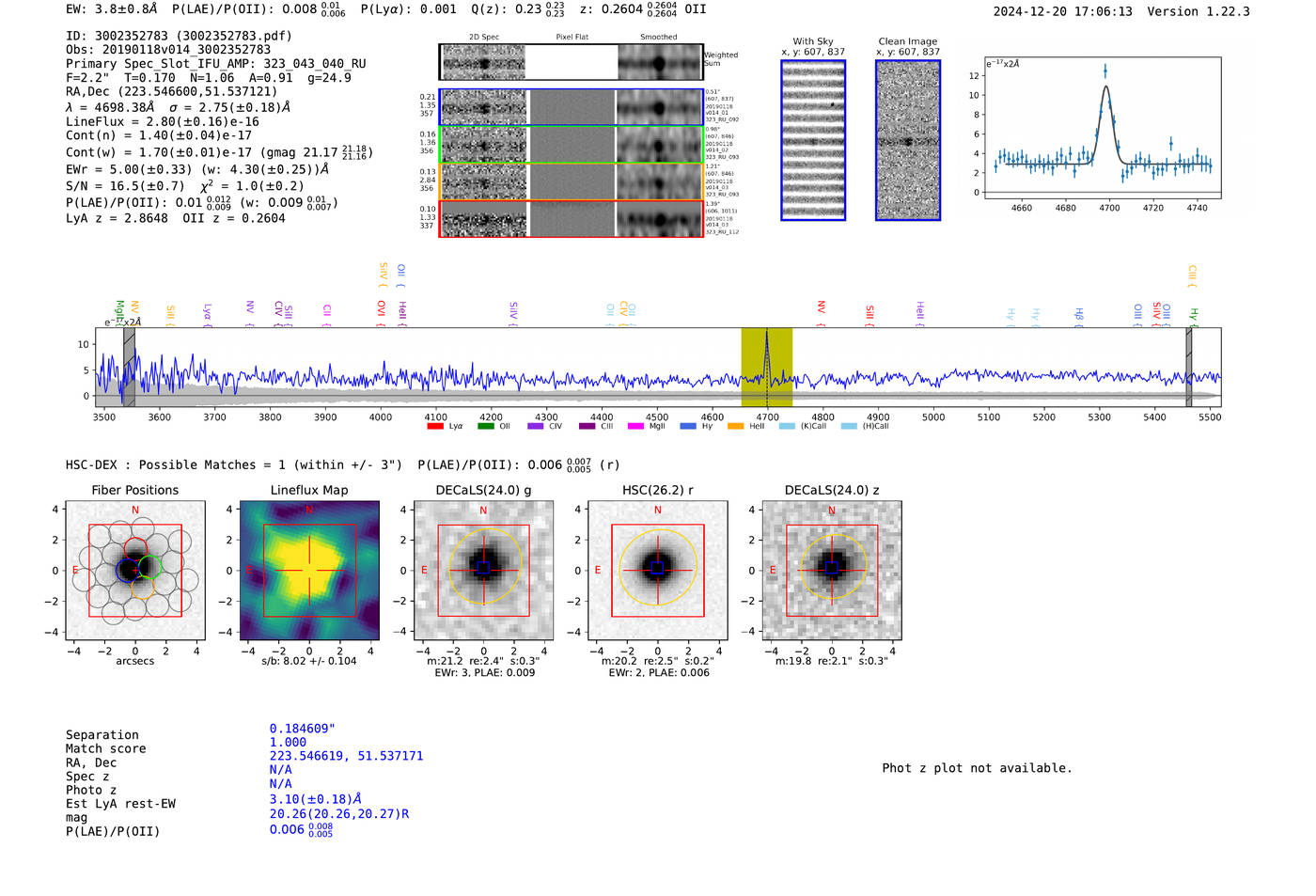
Task: Click the Weighted Sum 2D spectrum row
Action: click(571, 62)
